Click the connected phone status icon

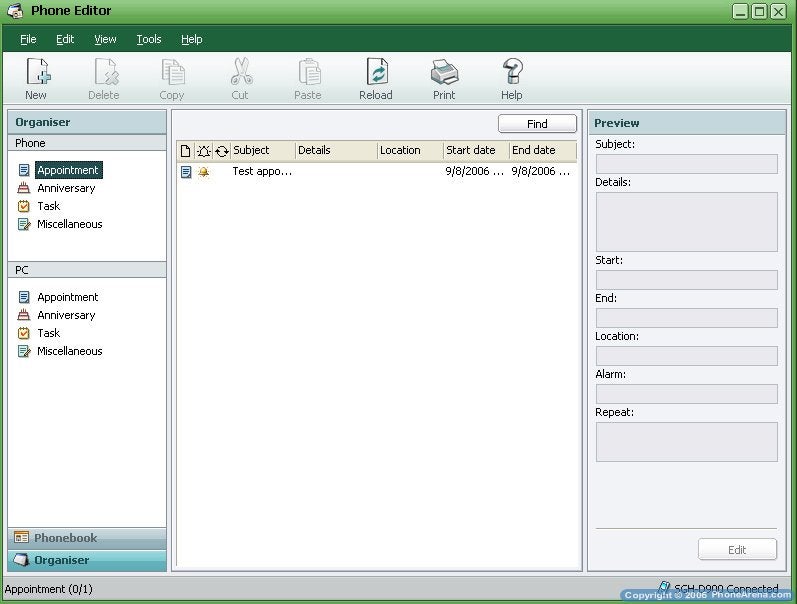[664, 588]
